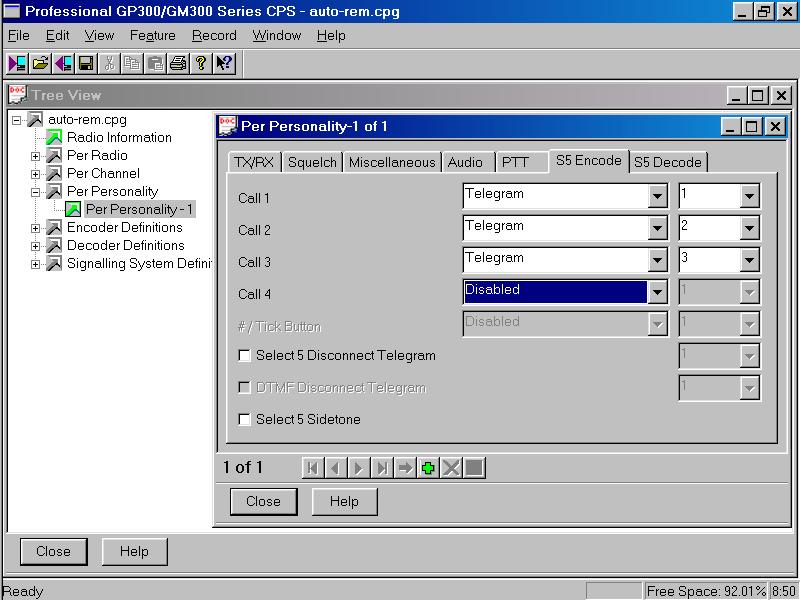Open the Call 1 telegram number dropdown

(749, 196)
